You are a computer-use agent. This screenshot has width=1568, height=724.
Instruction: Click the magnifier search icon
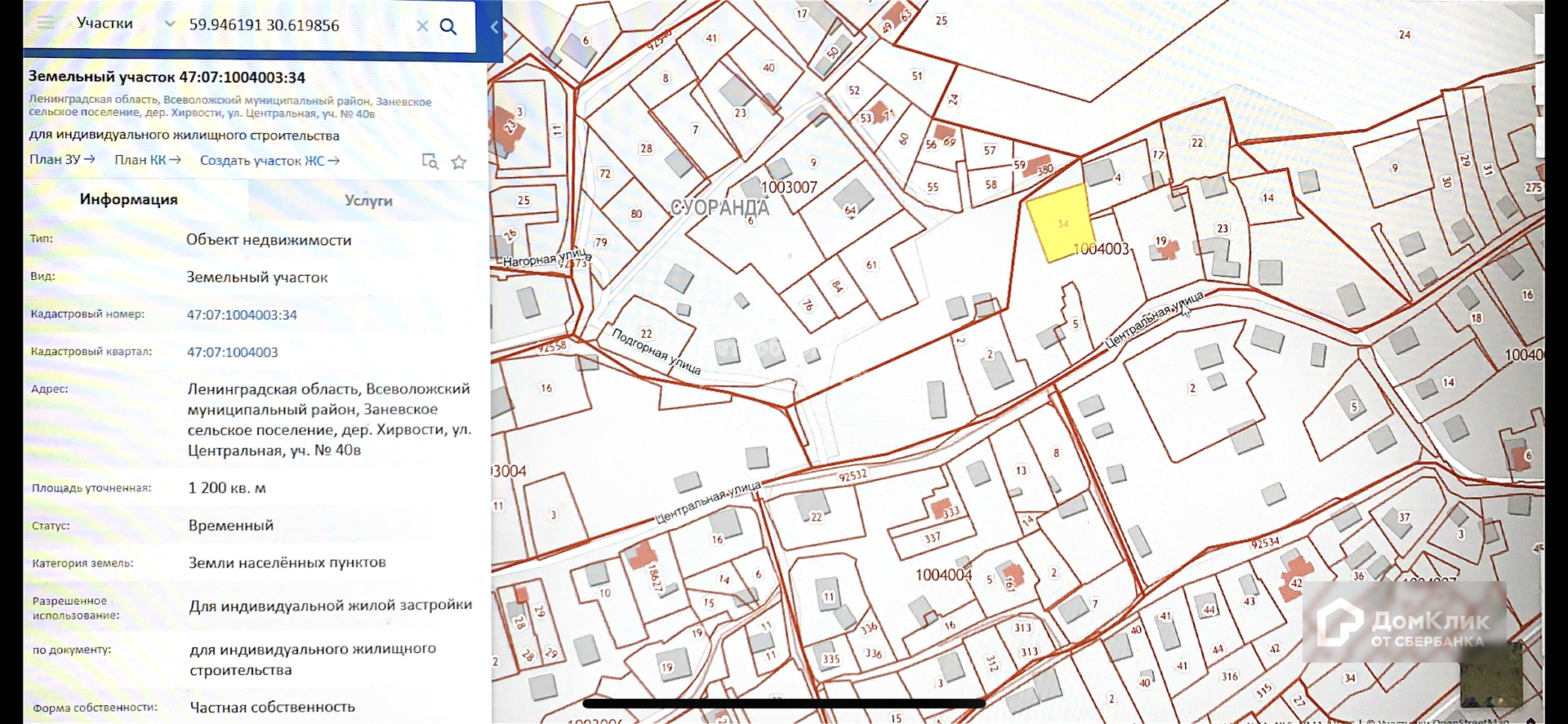[448, 26]
